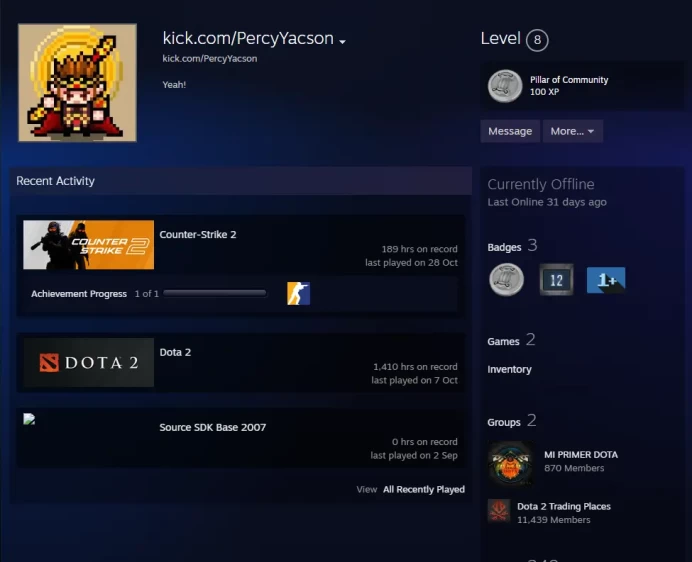This screenshot has width=692, height=562.
Task: Send a message with the Message button
Action: pyautogui.click(x=510, y=131)
